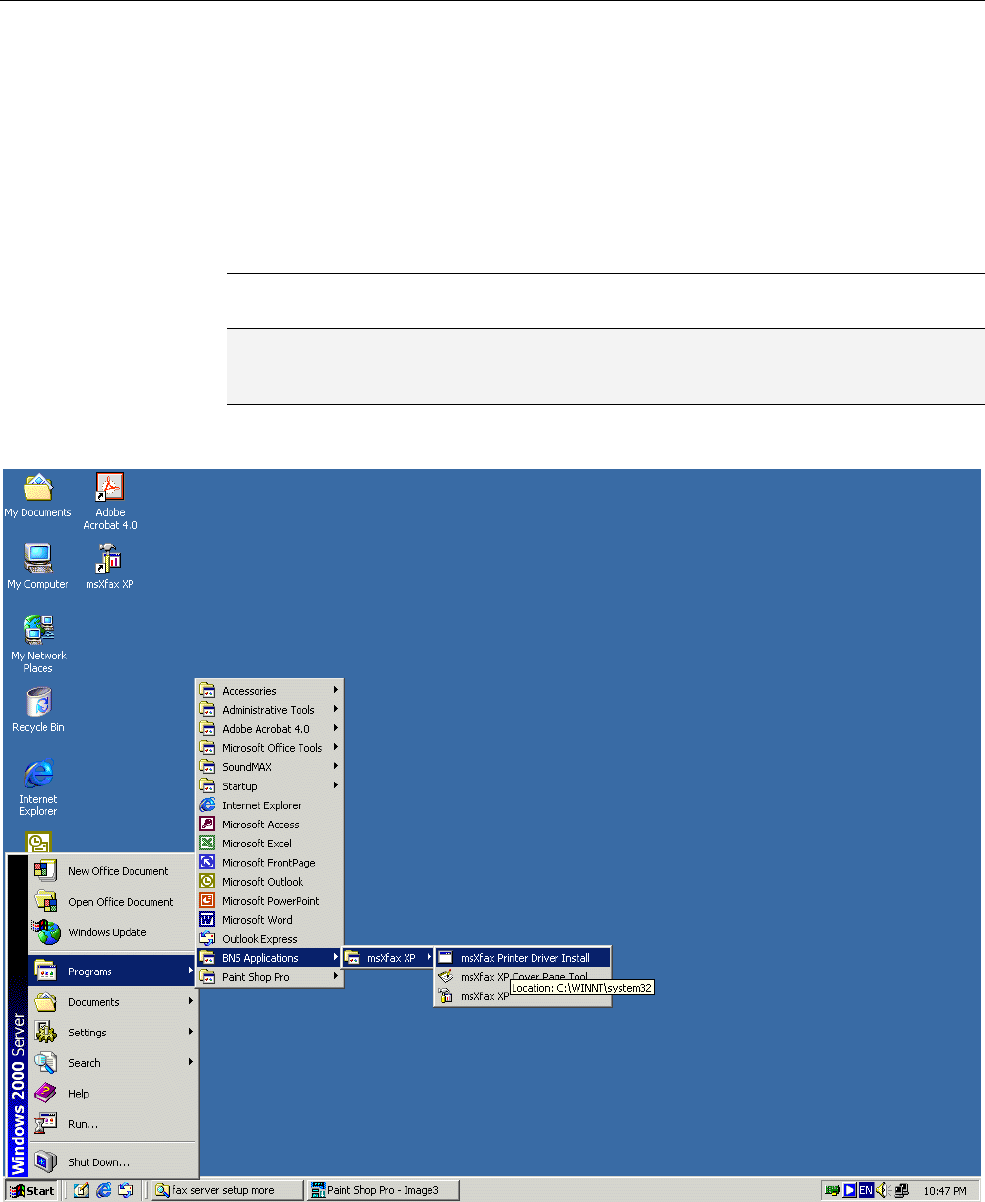Image resolution: width=985 pixels, height=1202 pixels.
Task: Click the connection status tray icon beside clock
Action: click(x=901, y=1190)
